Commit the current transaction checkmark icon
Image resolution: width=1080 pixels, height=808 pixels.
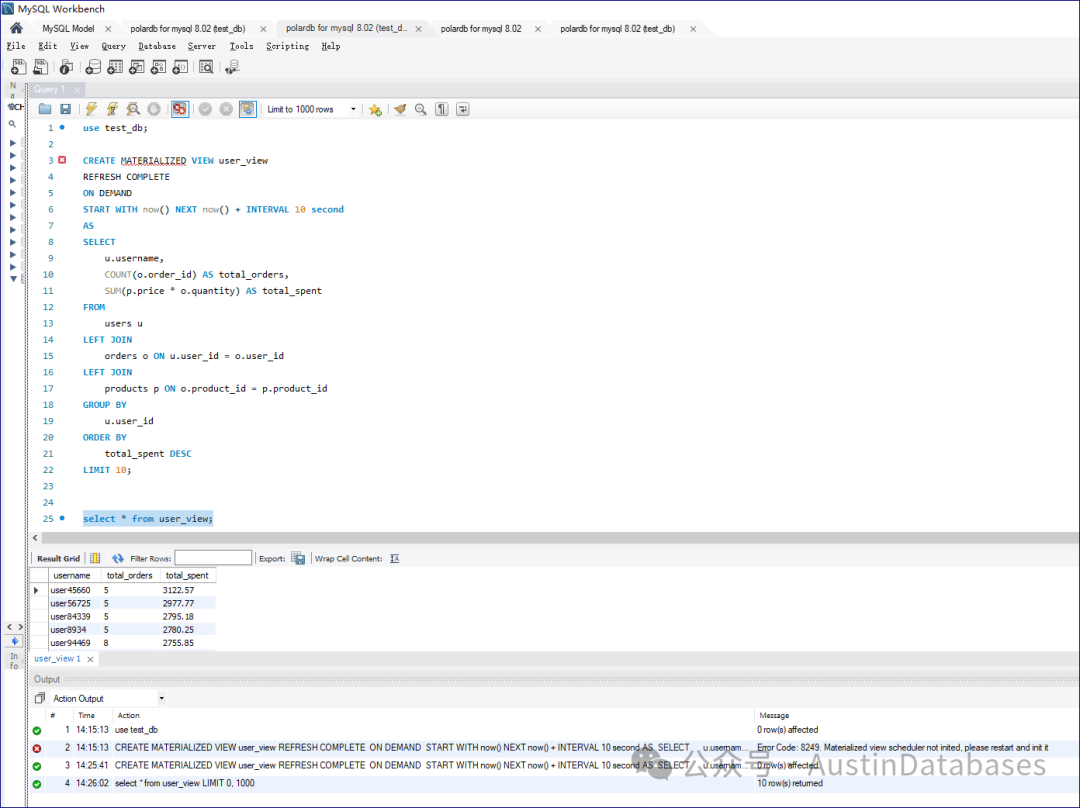pos(205,109)
